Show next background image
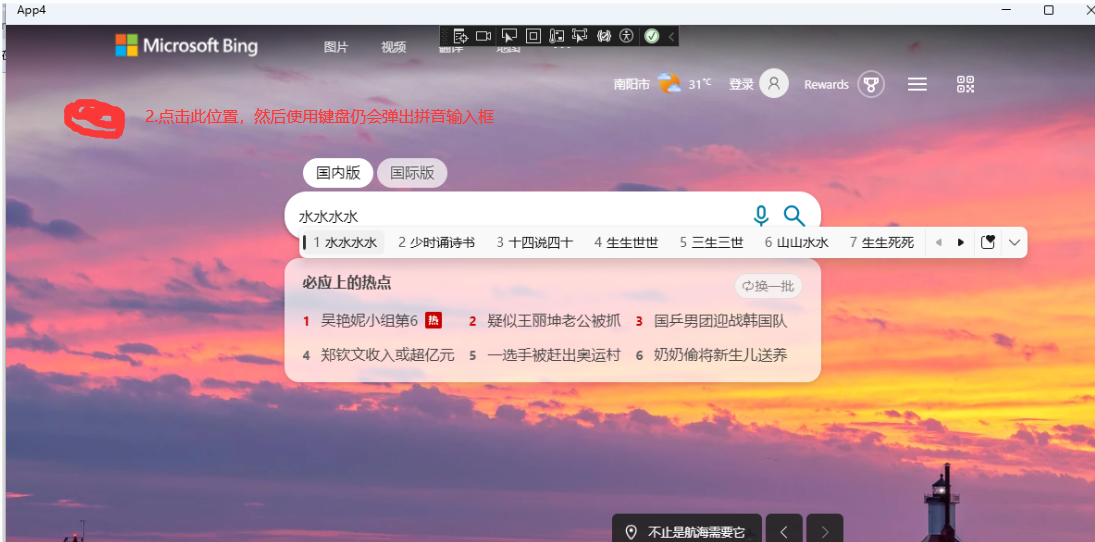Screen dimensions: 1095x542 pyautogui.click(x=825, y=531)
